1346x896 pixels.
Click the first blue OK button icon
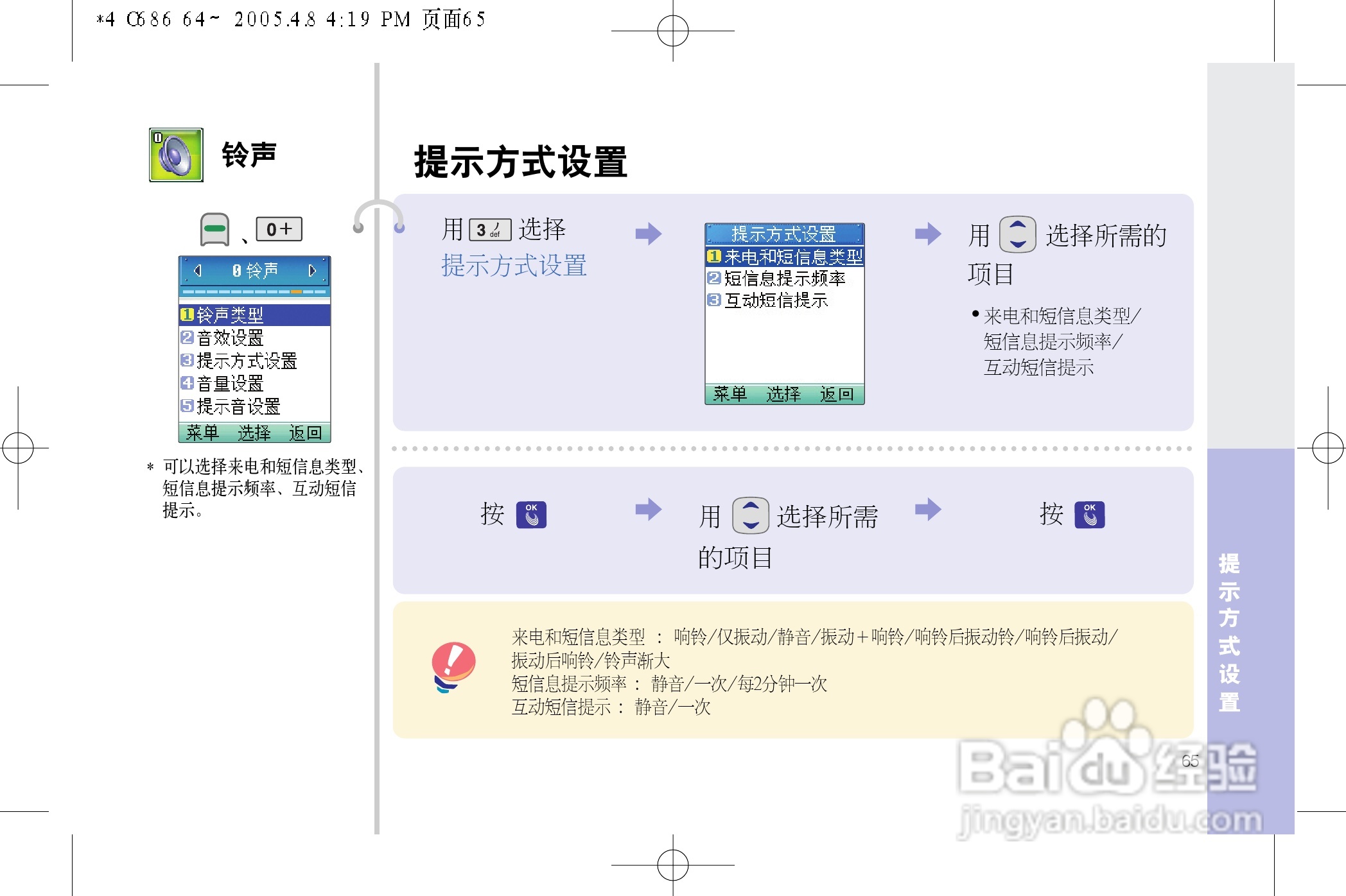click(531, 515)
